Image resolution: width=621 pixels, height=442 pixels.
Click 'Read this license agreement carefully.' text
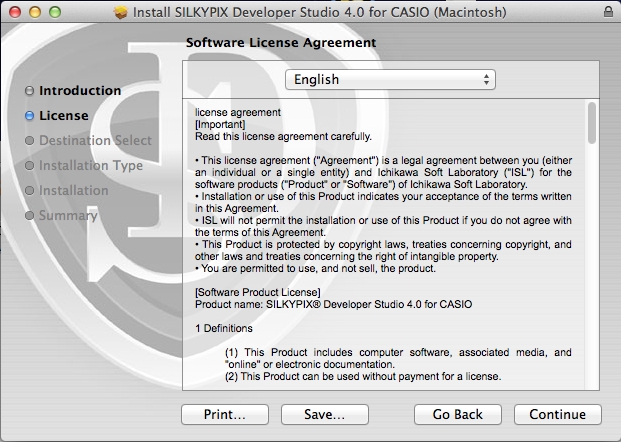pos(283,137)
